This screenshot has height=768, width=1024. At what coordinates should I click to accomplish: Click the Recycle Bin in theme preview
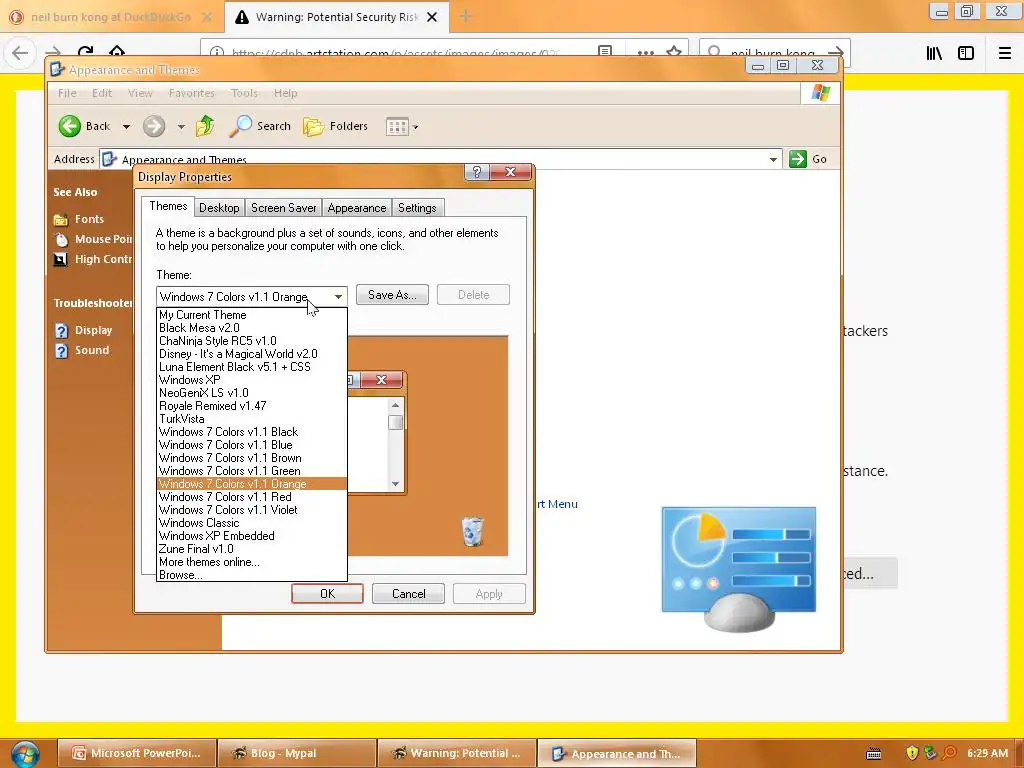tap(473, 531)
